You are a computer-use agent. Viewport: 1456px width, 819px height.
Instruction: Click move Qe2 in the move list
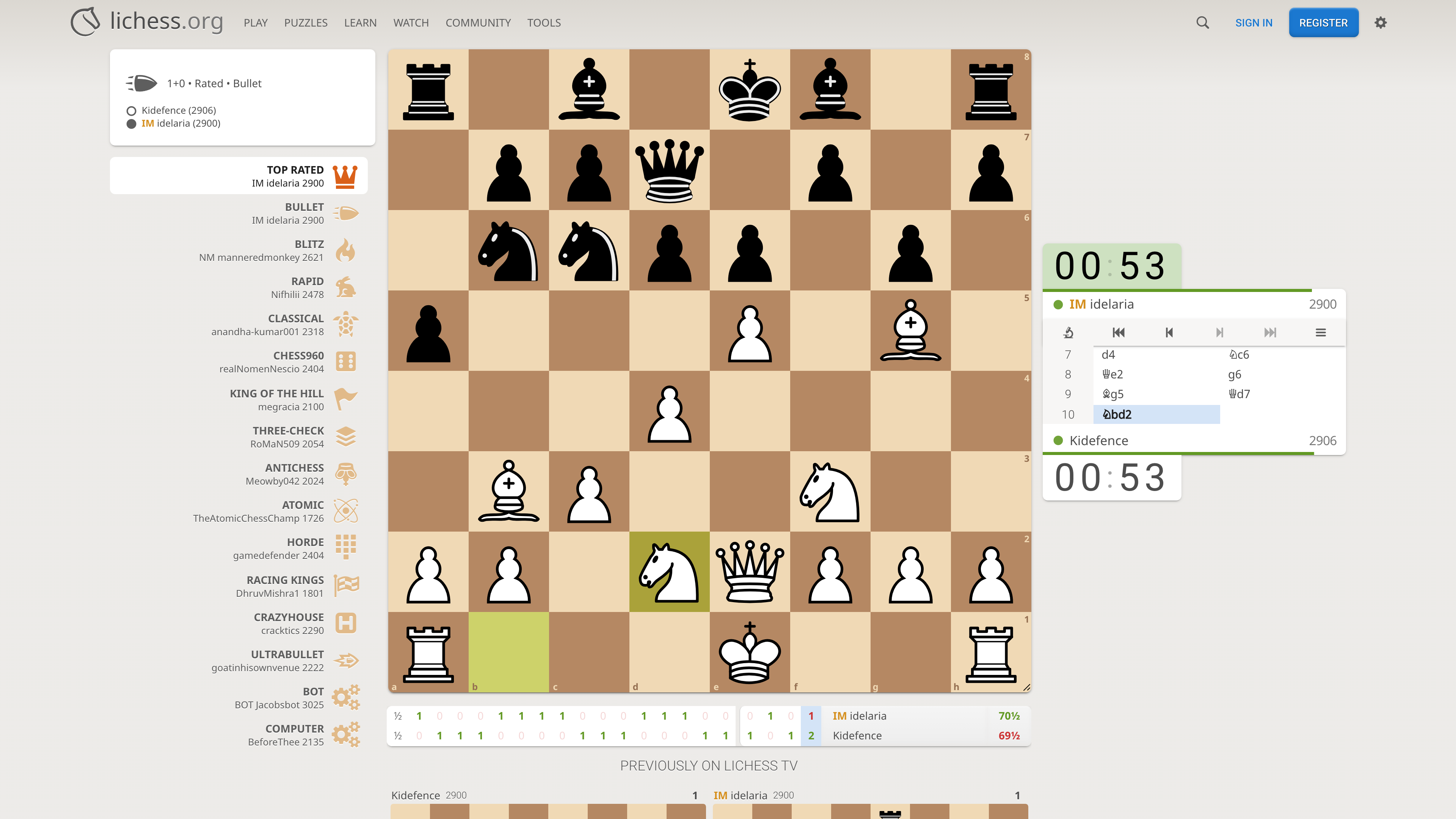1156,374
